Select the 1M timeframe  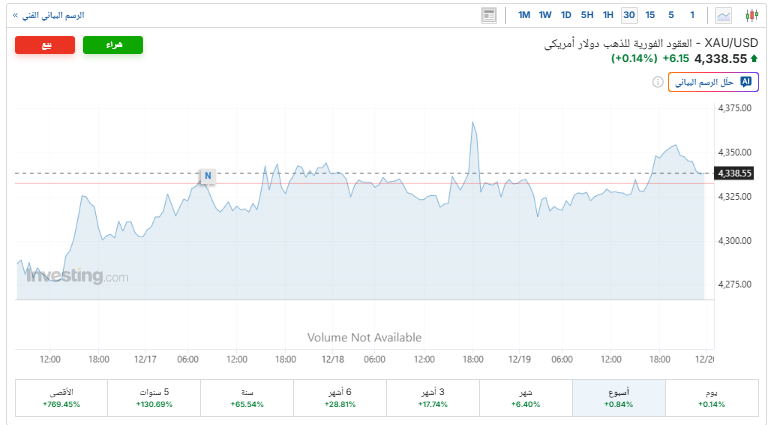(x=525, y=15)
